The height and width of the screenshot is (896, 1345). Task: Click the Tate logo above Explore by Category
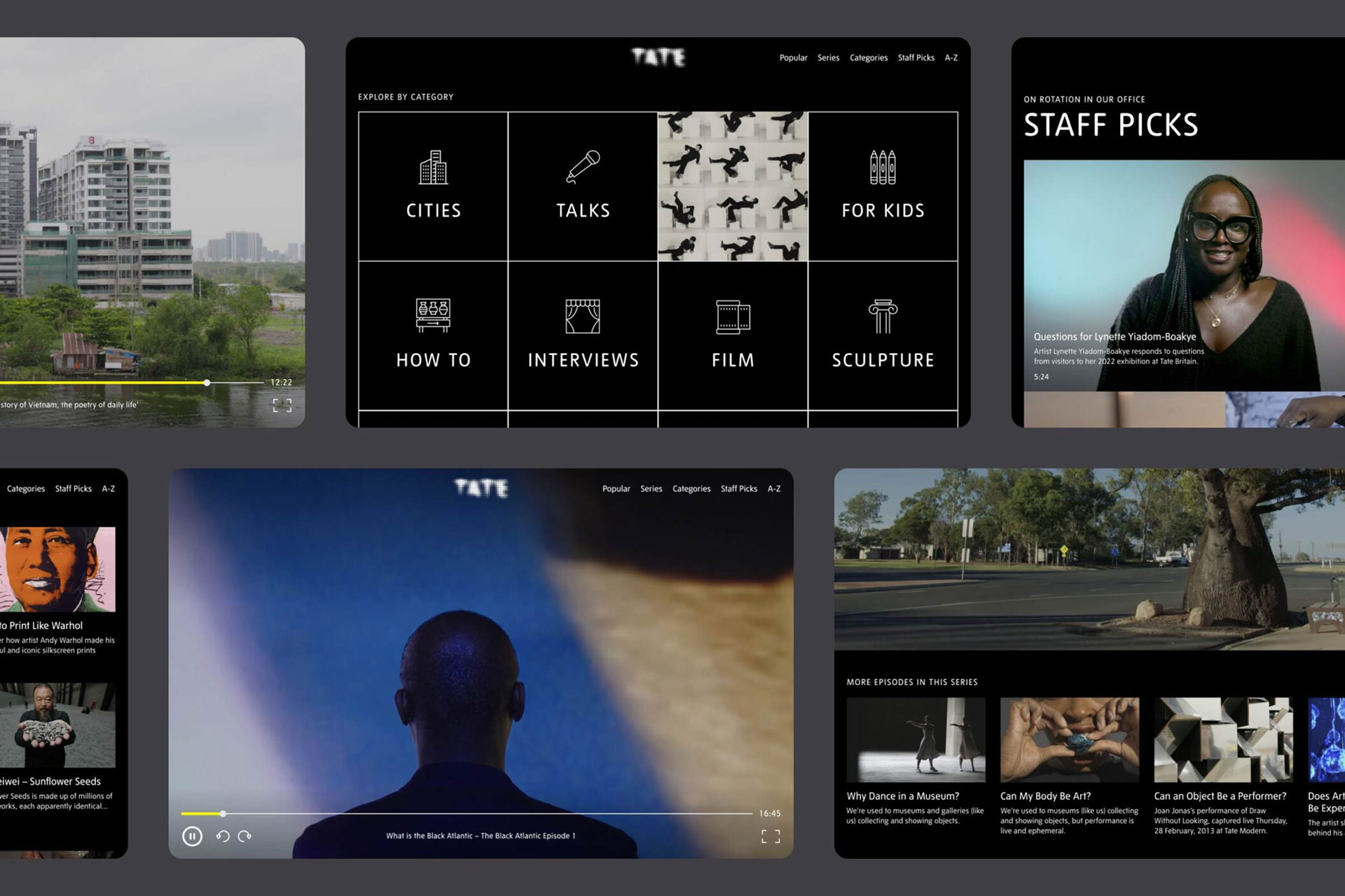coord(658,57)
